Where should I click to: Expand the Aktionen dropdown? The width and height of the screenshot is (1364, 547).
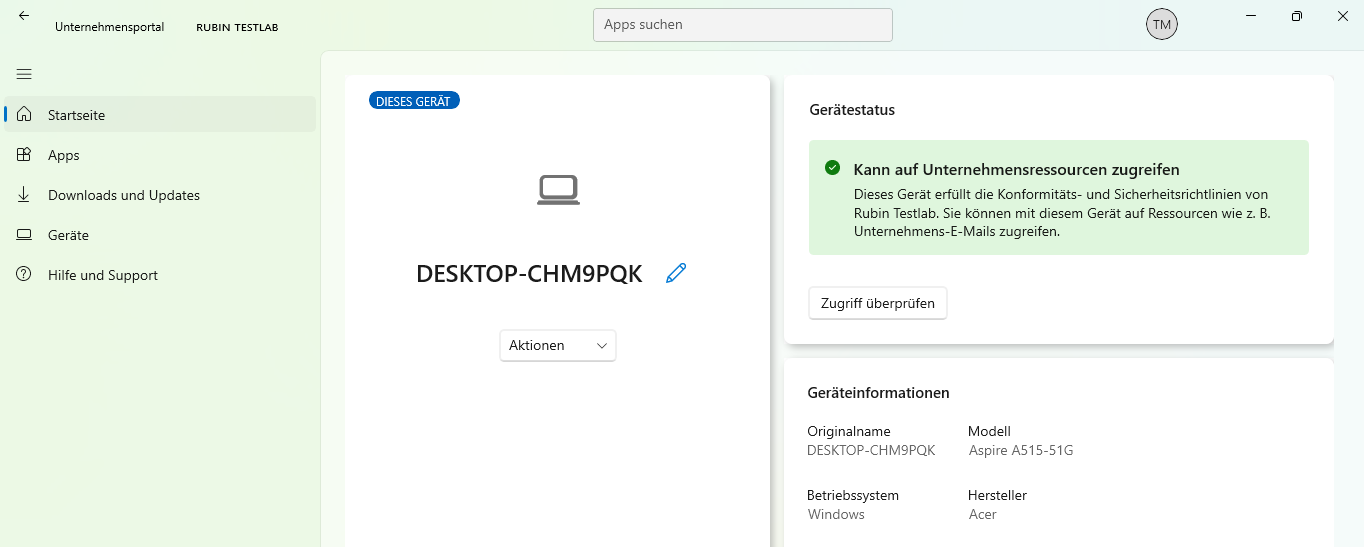(558, 345)
